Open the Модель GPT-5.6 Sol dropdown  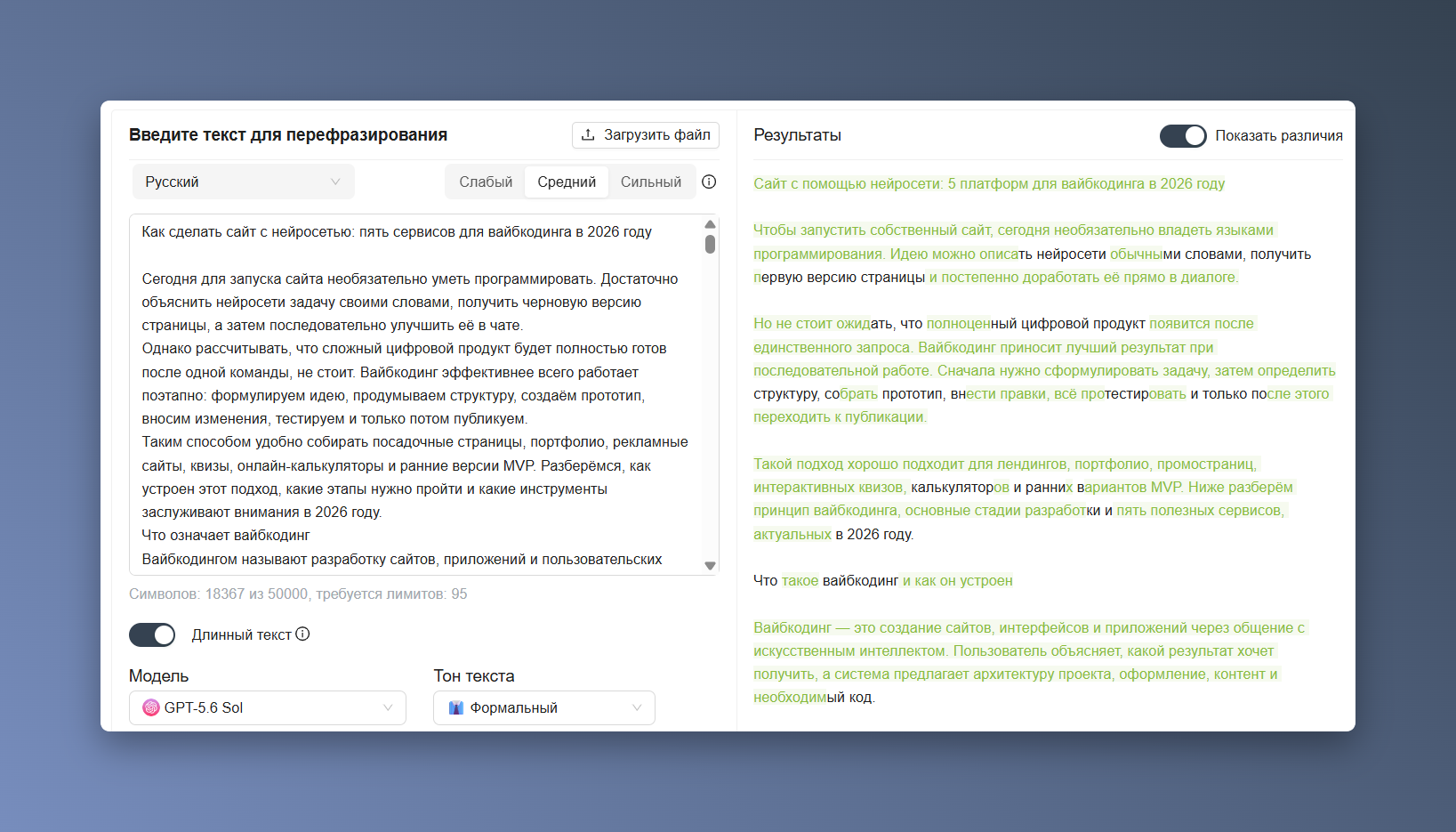pyautogui.click(x=268, y=707)
